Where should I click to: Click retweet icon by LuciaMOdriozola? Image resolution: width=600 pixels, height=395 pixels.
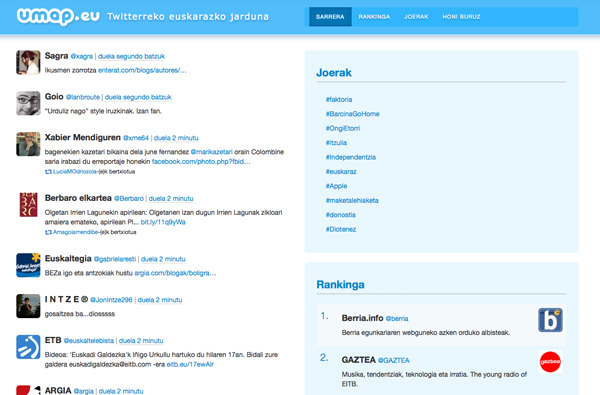tap(48, 172)
